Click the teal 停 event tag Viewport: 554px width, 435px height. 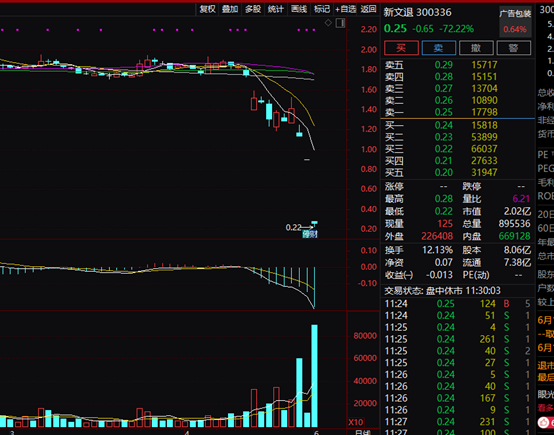(x=306, y=234)
